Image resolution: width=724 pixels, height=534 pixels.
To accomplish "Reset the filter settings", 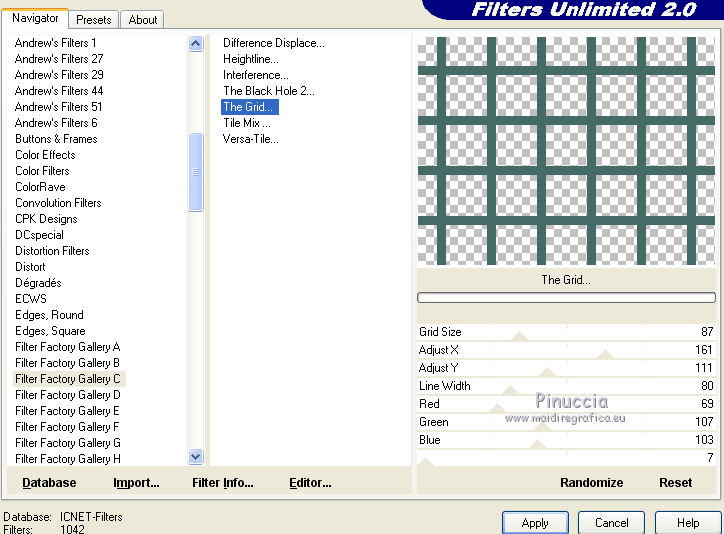I will (676, 483).
